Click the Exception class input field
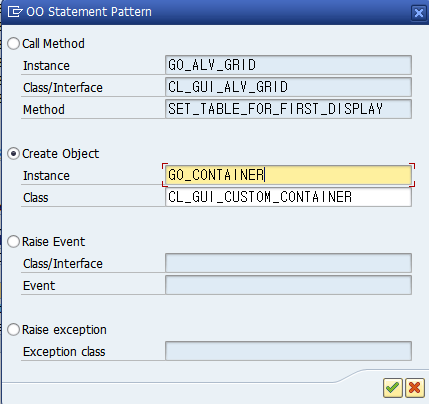The height and width of the screenshot is (404, 429). click(288, 351)
